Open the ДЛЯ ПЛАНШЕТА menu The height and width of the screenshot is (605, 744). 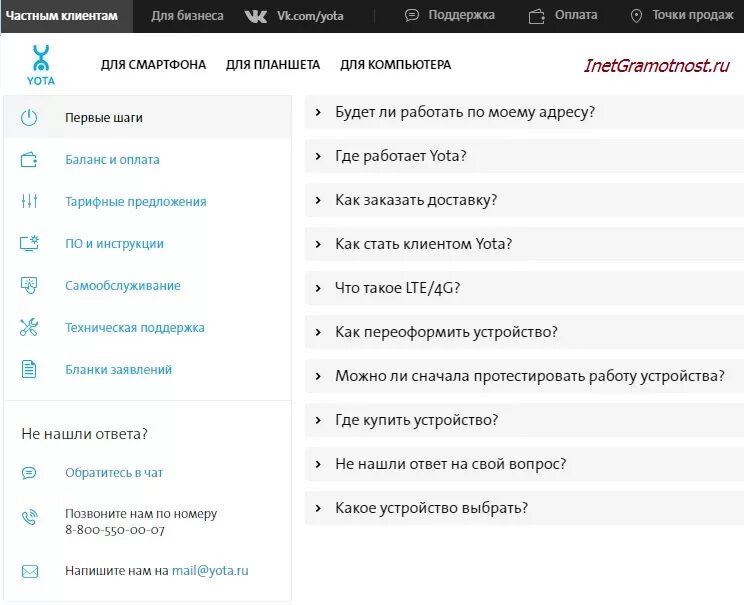click(x=273, y=65)
